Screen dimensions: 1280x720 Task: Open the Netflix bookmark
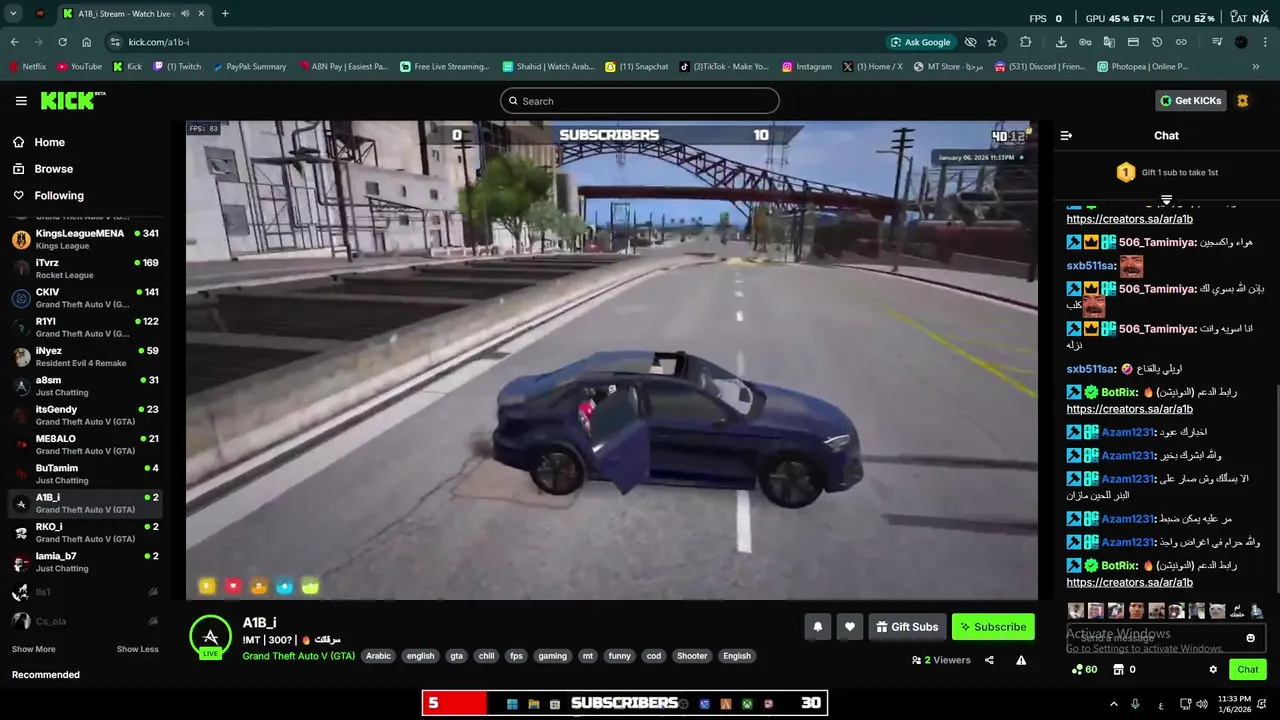[x=27, y=67]
